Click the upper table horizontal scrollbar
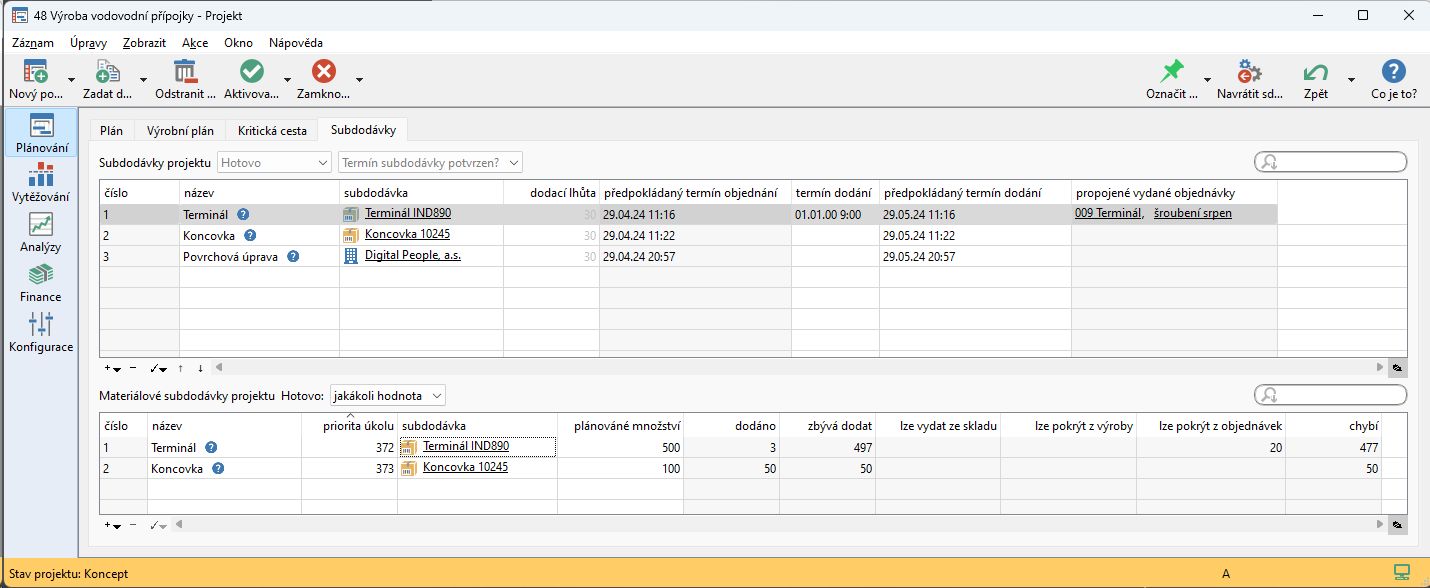This screenshot has width=1430, height=588. click(x=800, y=368)
